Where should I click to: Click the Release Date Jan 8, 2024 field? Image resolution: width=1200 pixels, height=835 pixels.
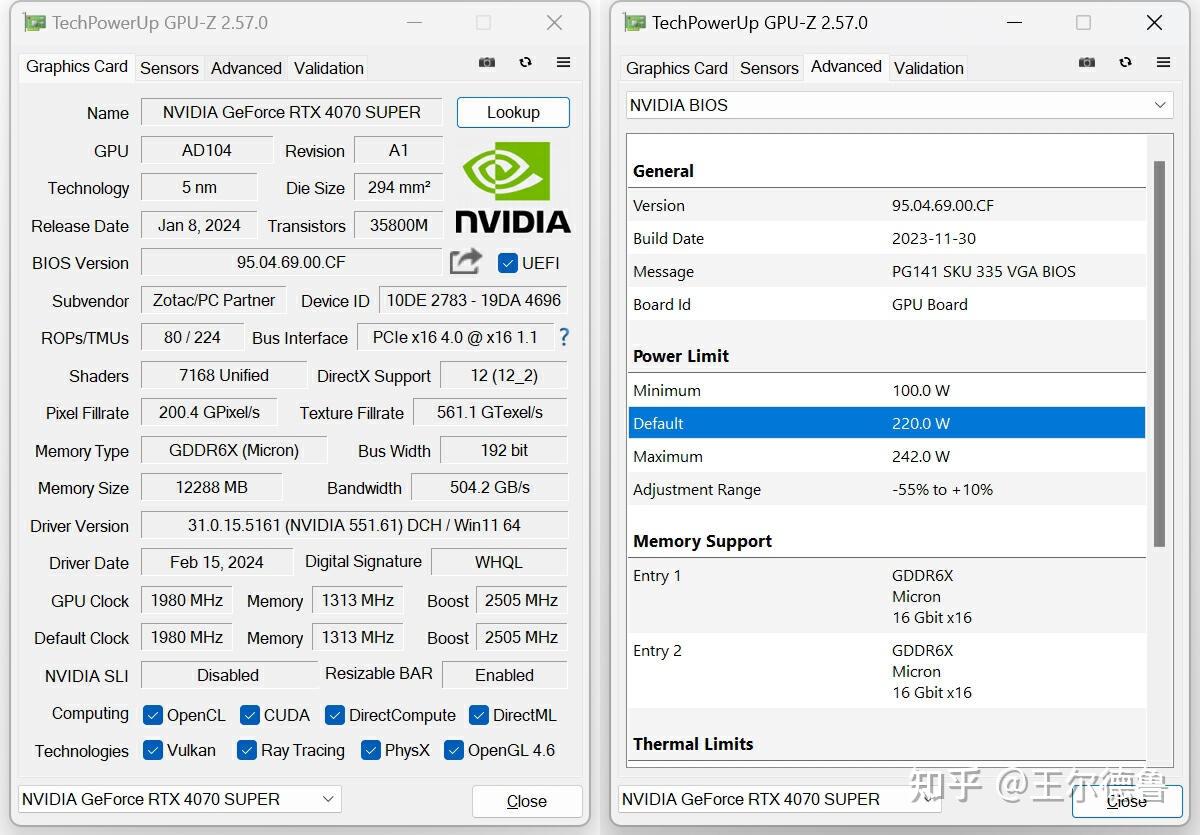point(199,225)
